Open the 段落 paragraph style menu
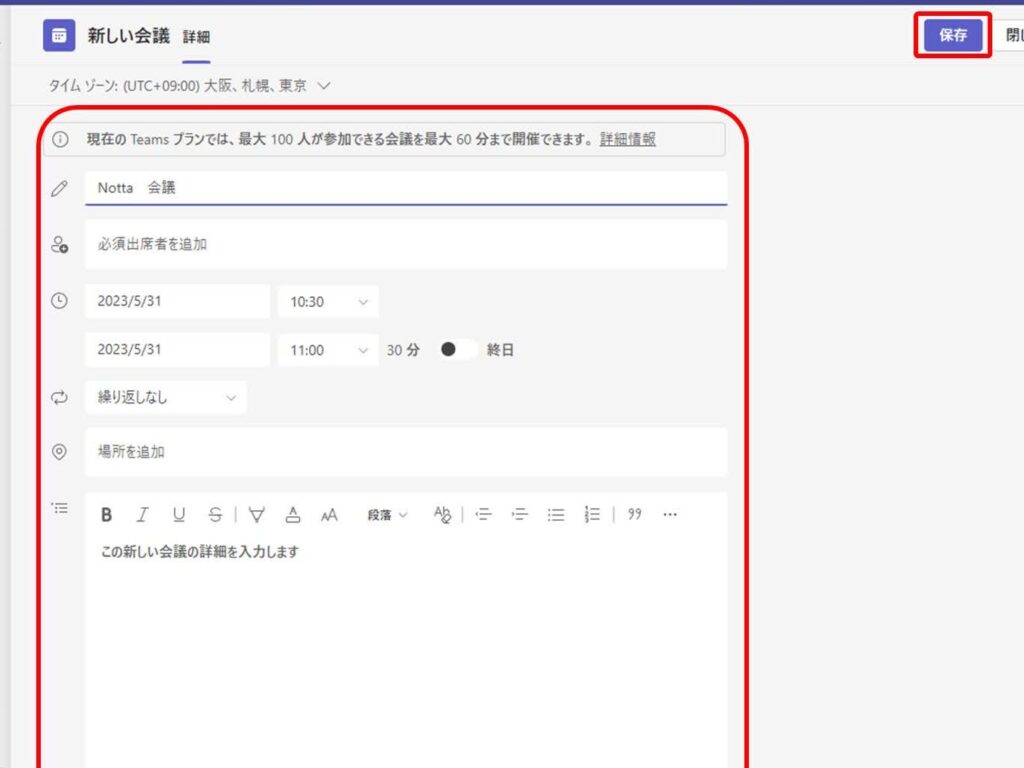The width and height of the screenshot is (1024, 768). (x=387, y=515)
